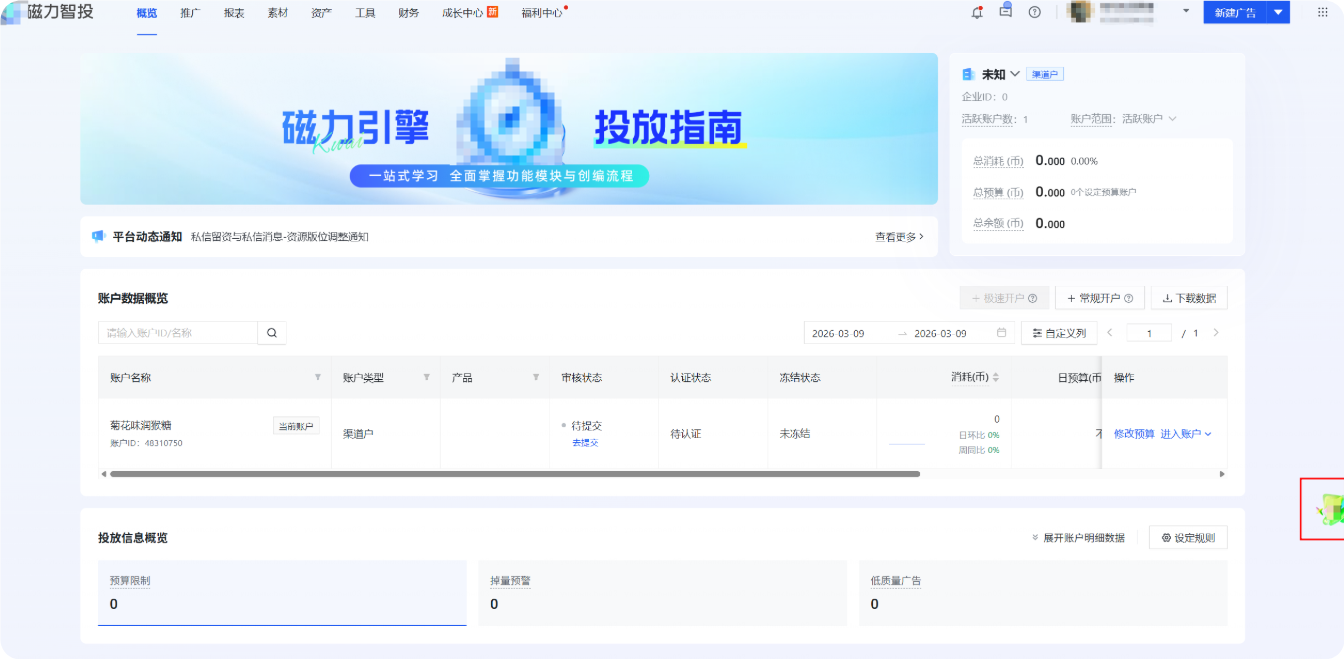Select the 掉量预警 card
Viewport: 1344px width, 659px height.
662,593
